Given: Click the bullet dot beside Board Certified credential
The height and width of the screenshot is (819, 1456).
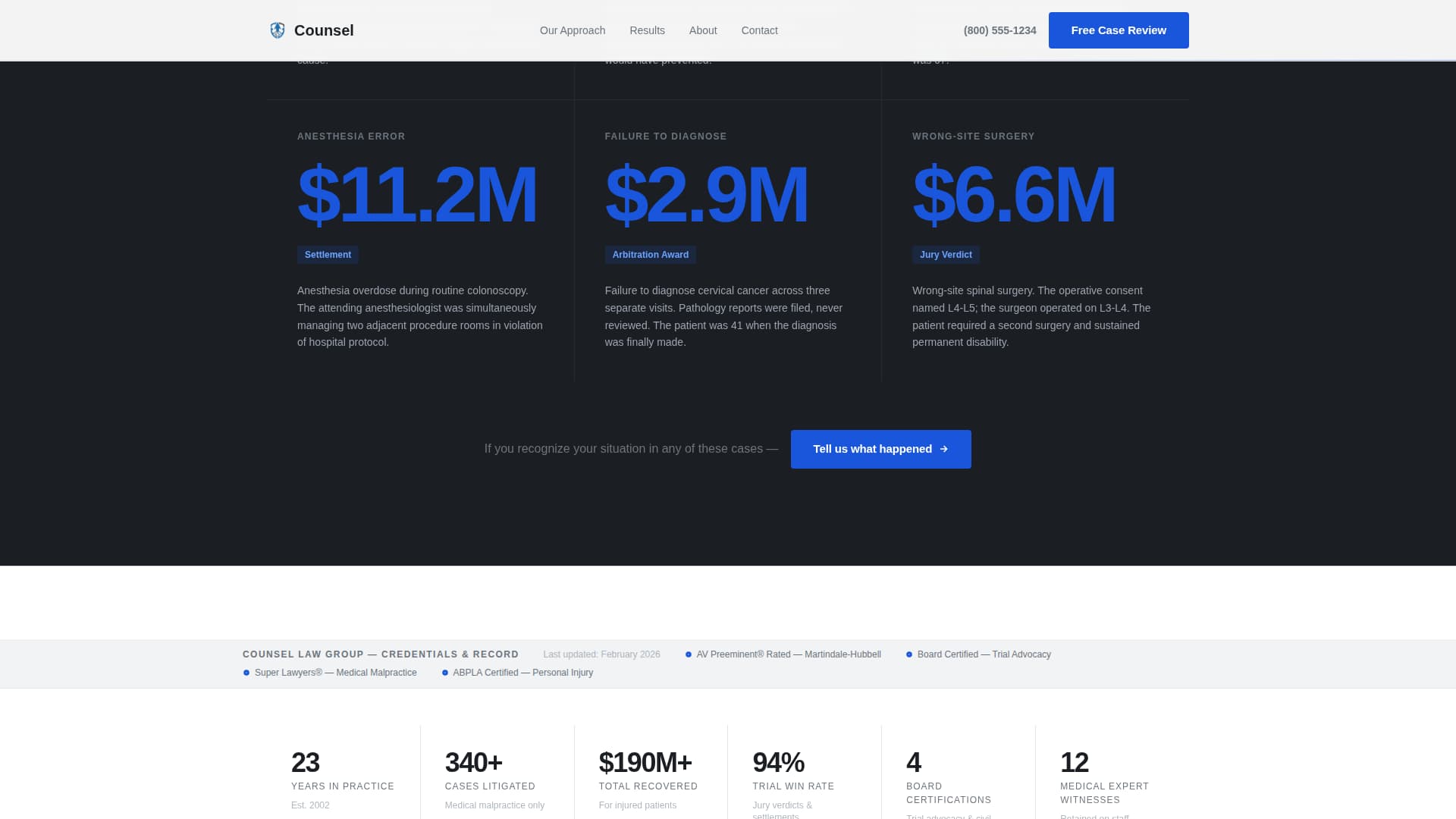Looking at the screenshot, I should coord(908,653).
